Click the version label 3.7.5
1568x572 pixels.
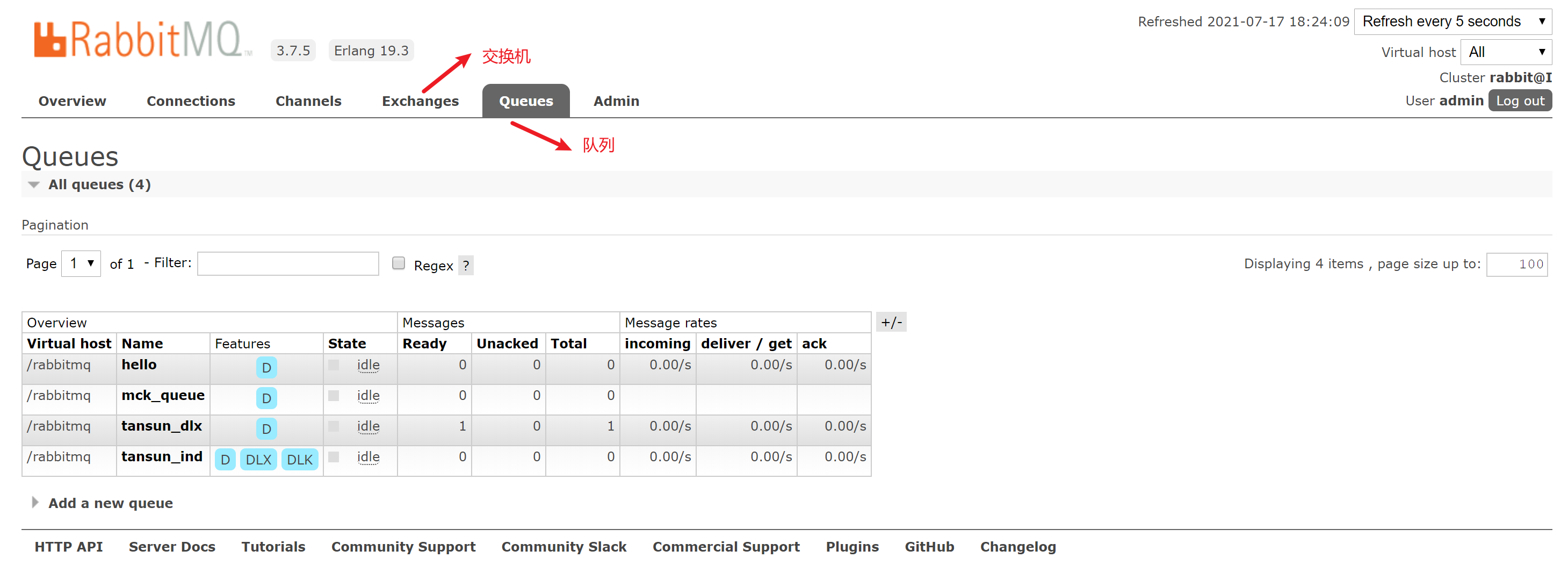click(293, 50)
